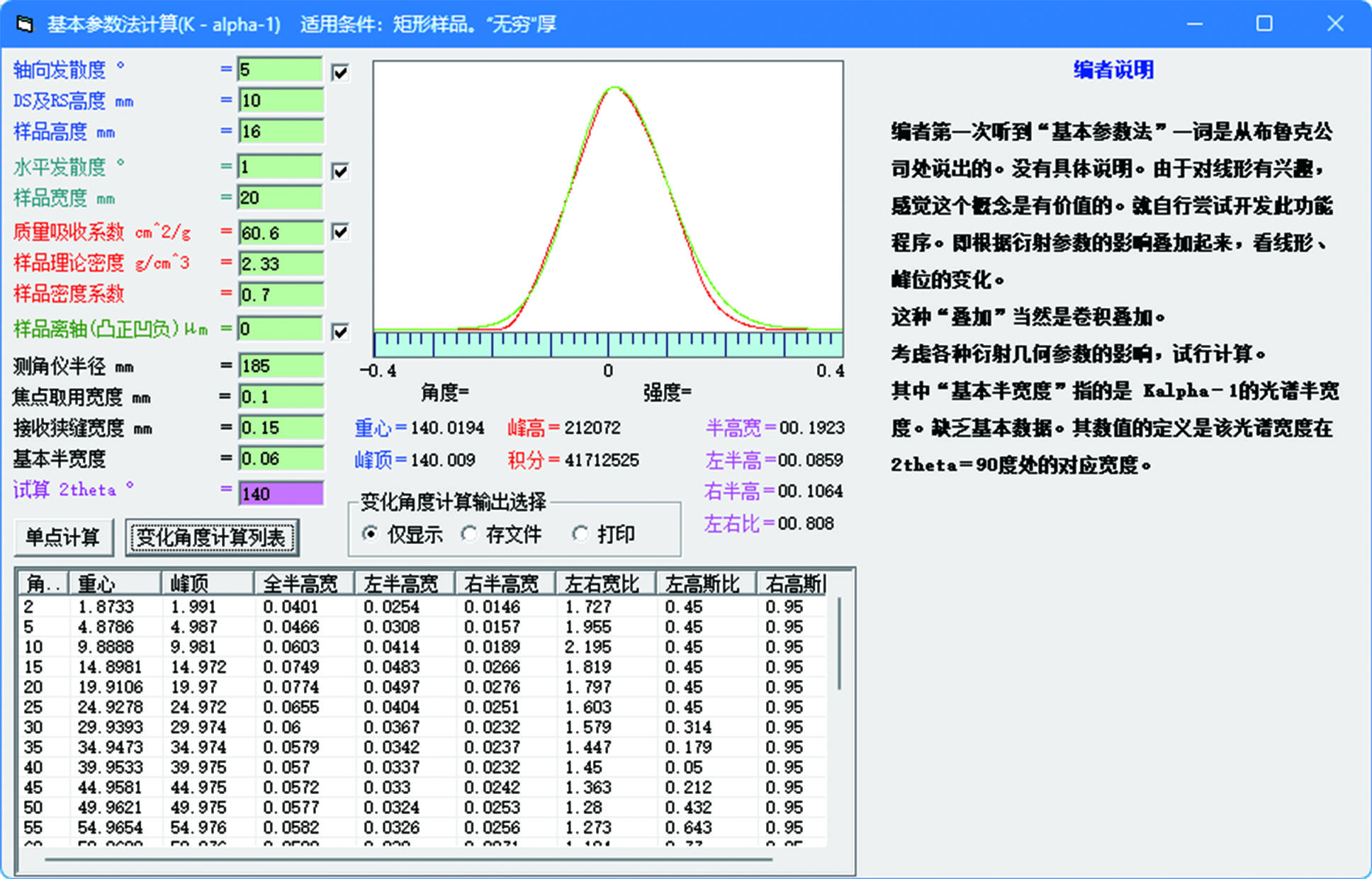
Task: Focus the 接收狭缝宽度 field with 0.15
Action: coord(281,428)
